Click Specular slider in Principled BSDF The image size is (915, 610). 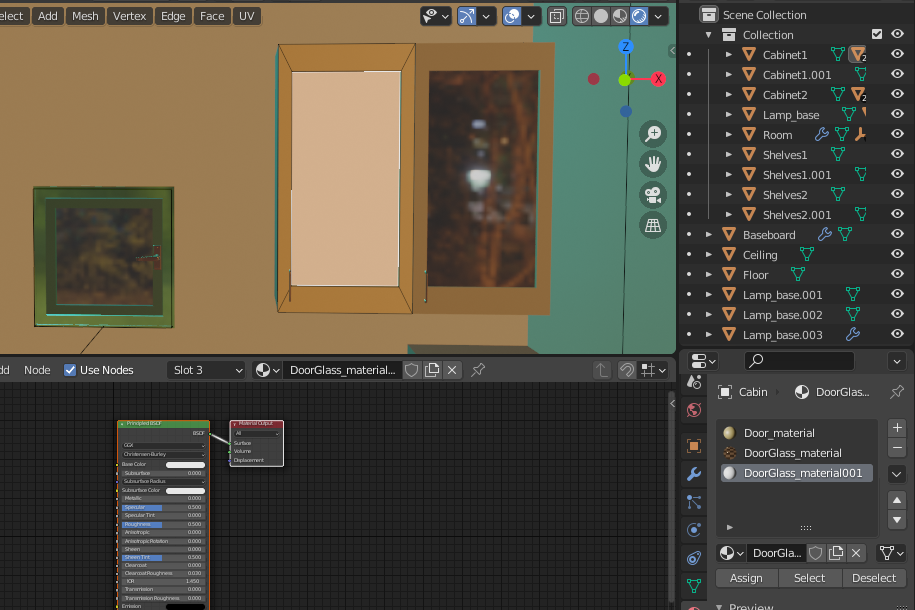click(163, 507)
